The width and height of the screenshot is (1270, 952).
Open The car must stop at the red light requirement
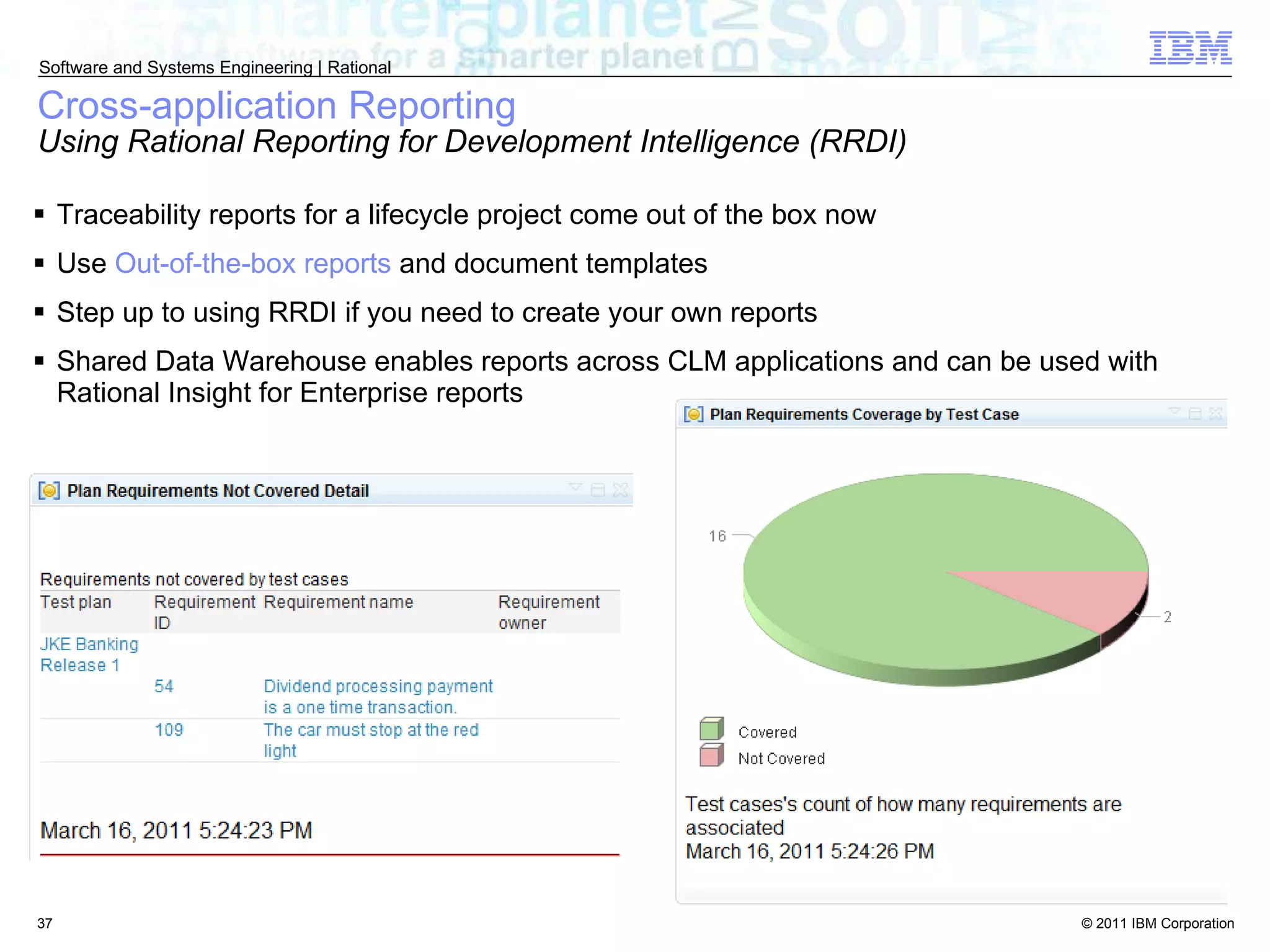371,740
